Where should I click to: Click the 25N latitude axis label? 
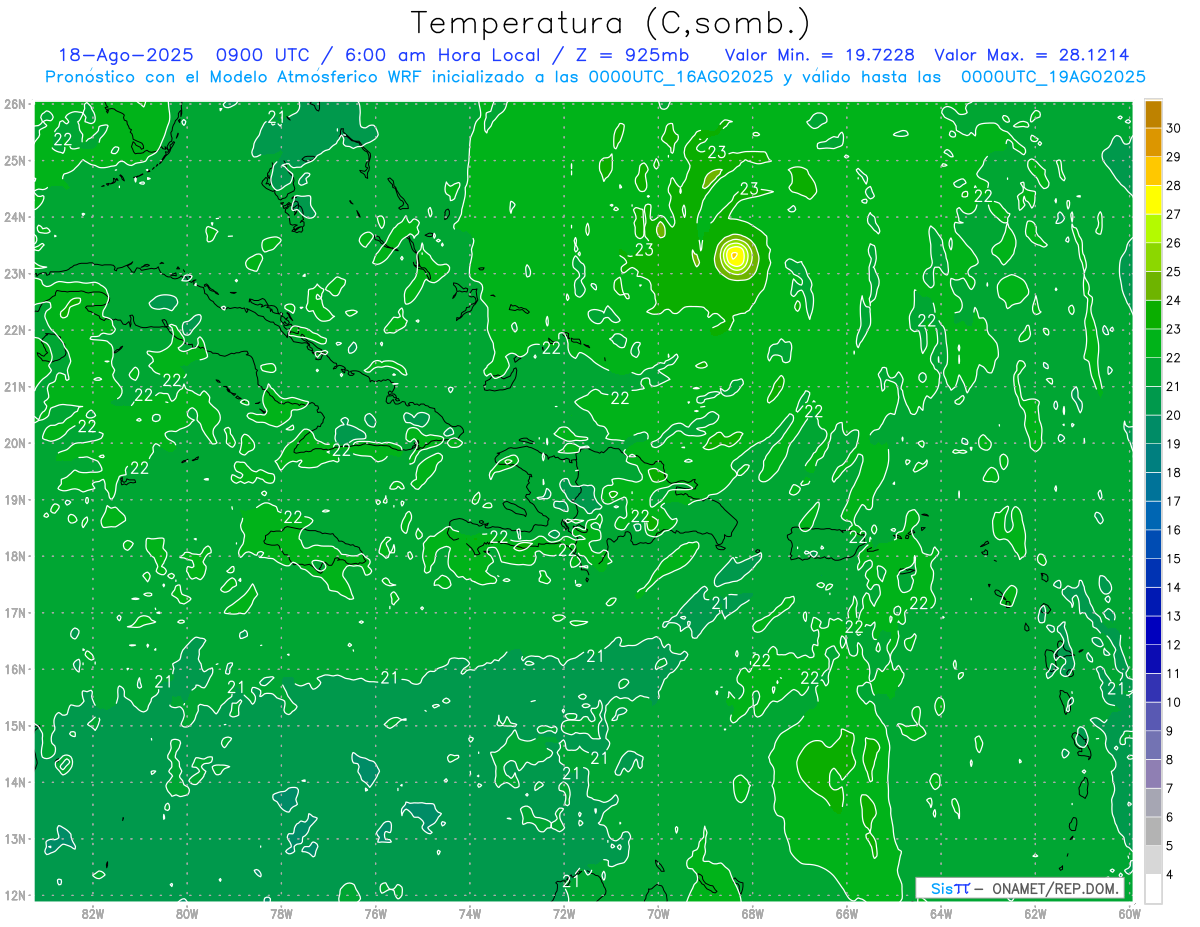15,160
